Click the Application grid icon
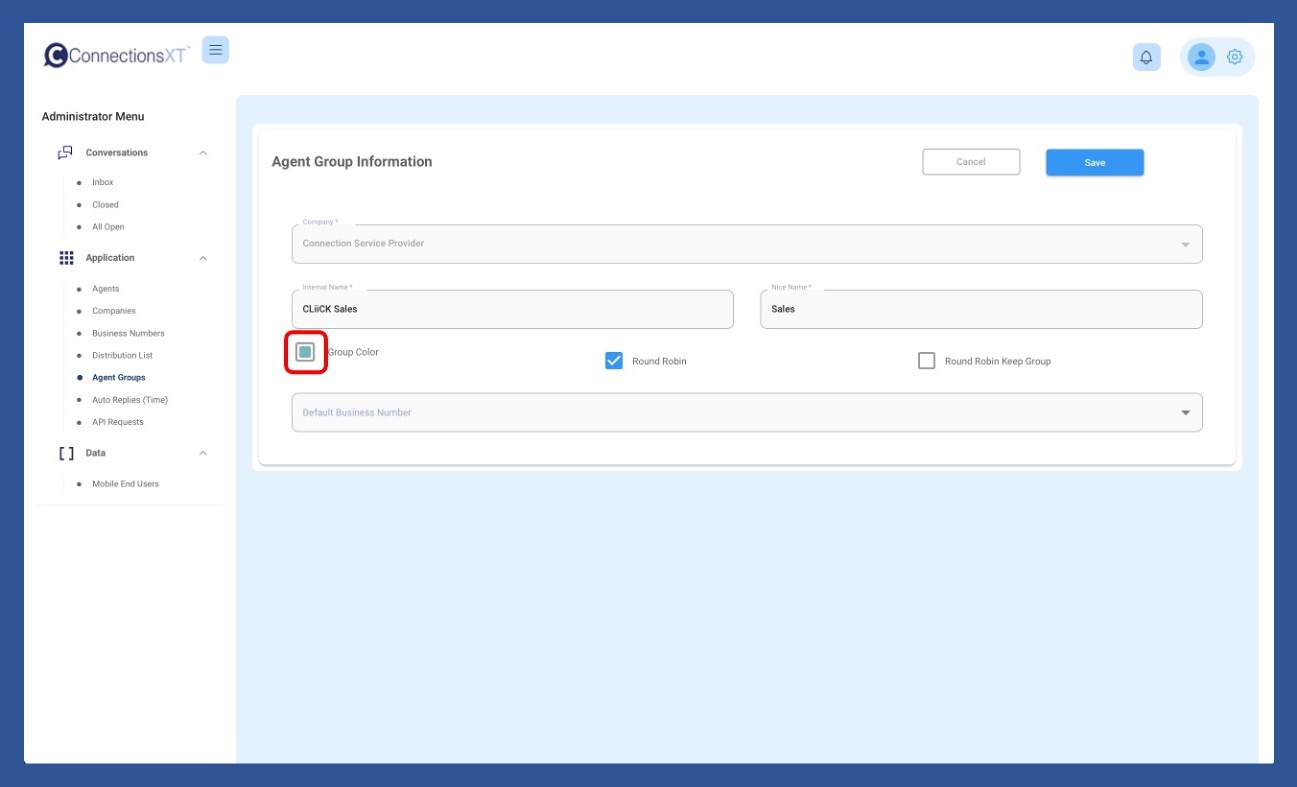 coord(66,258)
